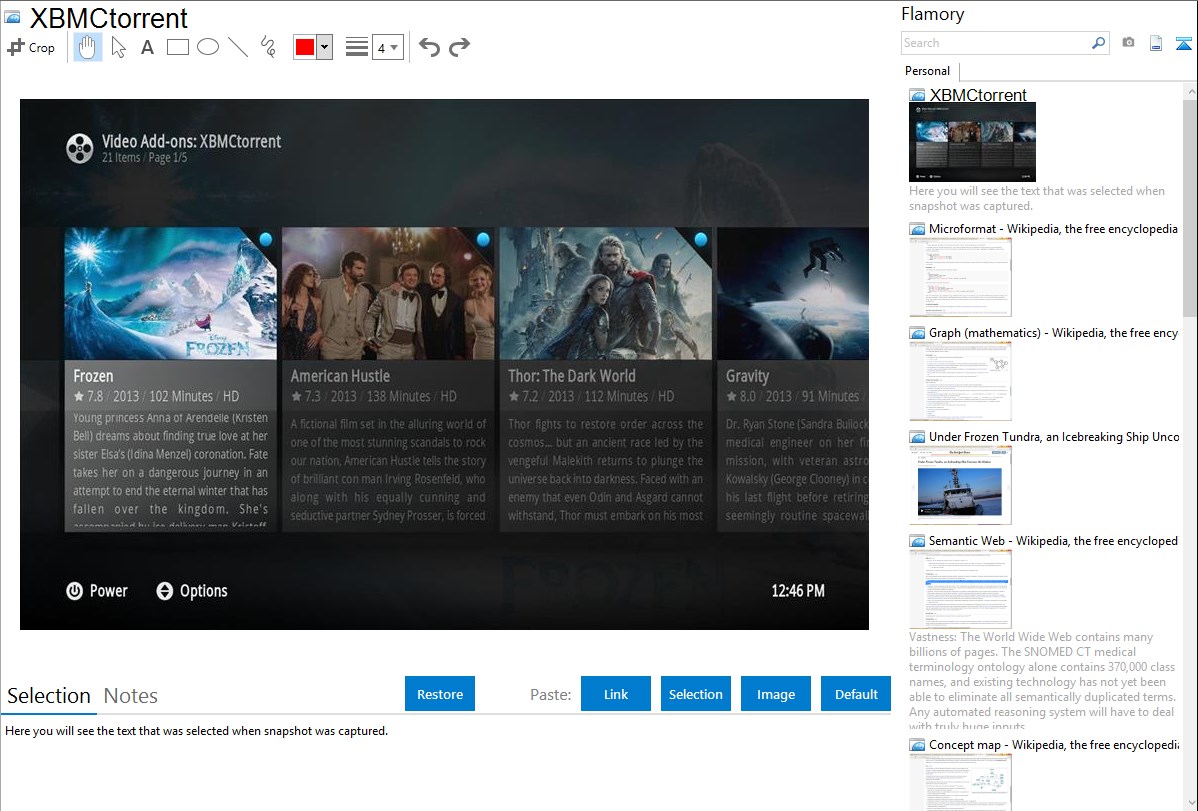This screenshot has width=1198, height=811.
Task: Open the color picker dropdown arrow
Action: click(x=324, y=47)
